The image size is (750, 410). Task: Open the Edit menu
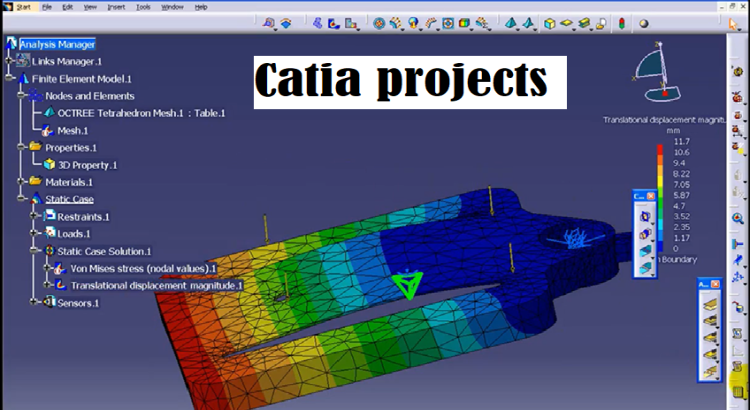67,7
